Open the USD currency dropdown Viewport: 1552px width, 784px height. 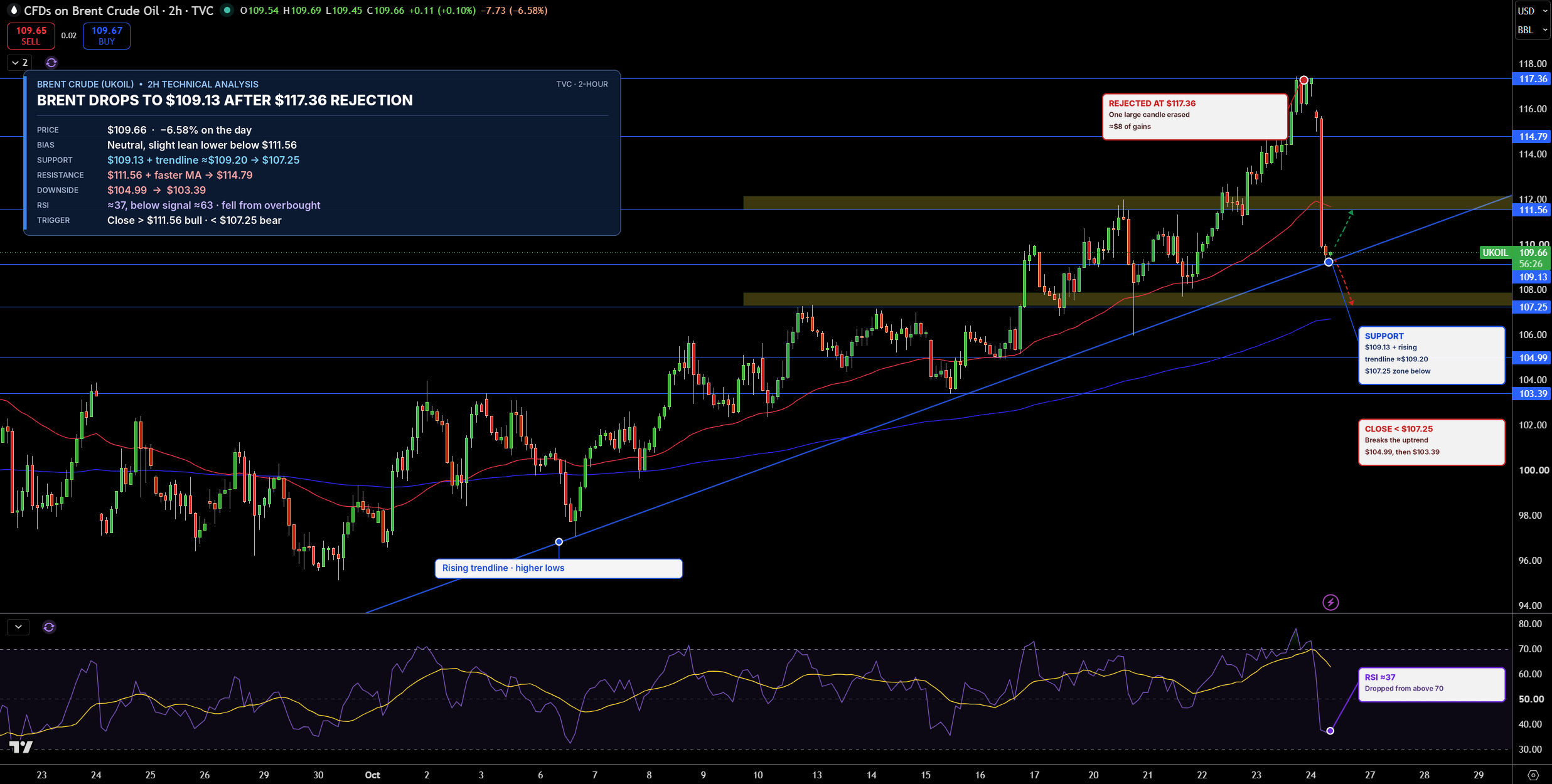[1532, 11]
